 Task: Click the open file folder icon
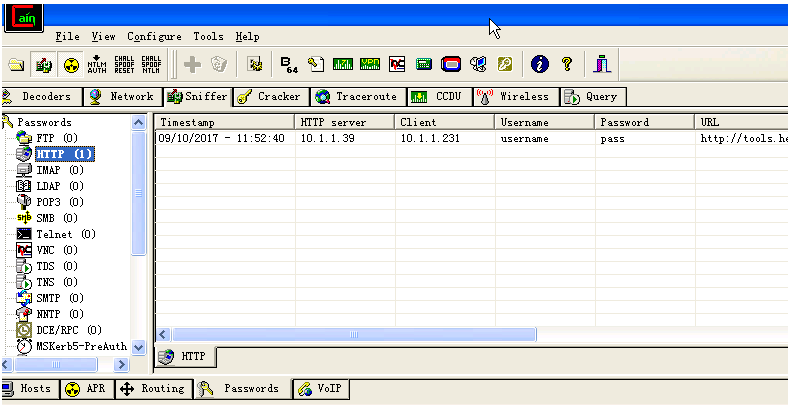pos(17,64)
